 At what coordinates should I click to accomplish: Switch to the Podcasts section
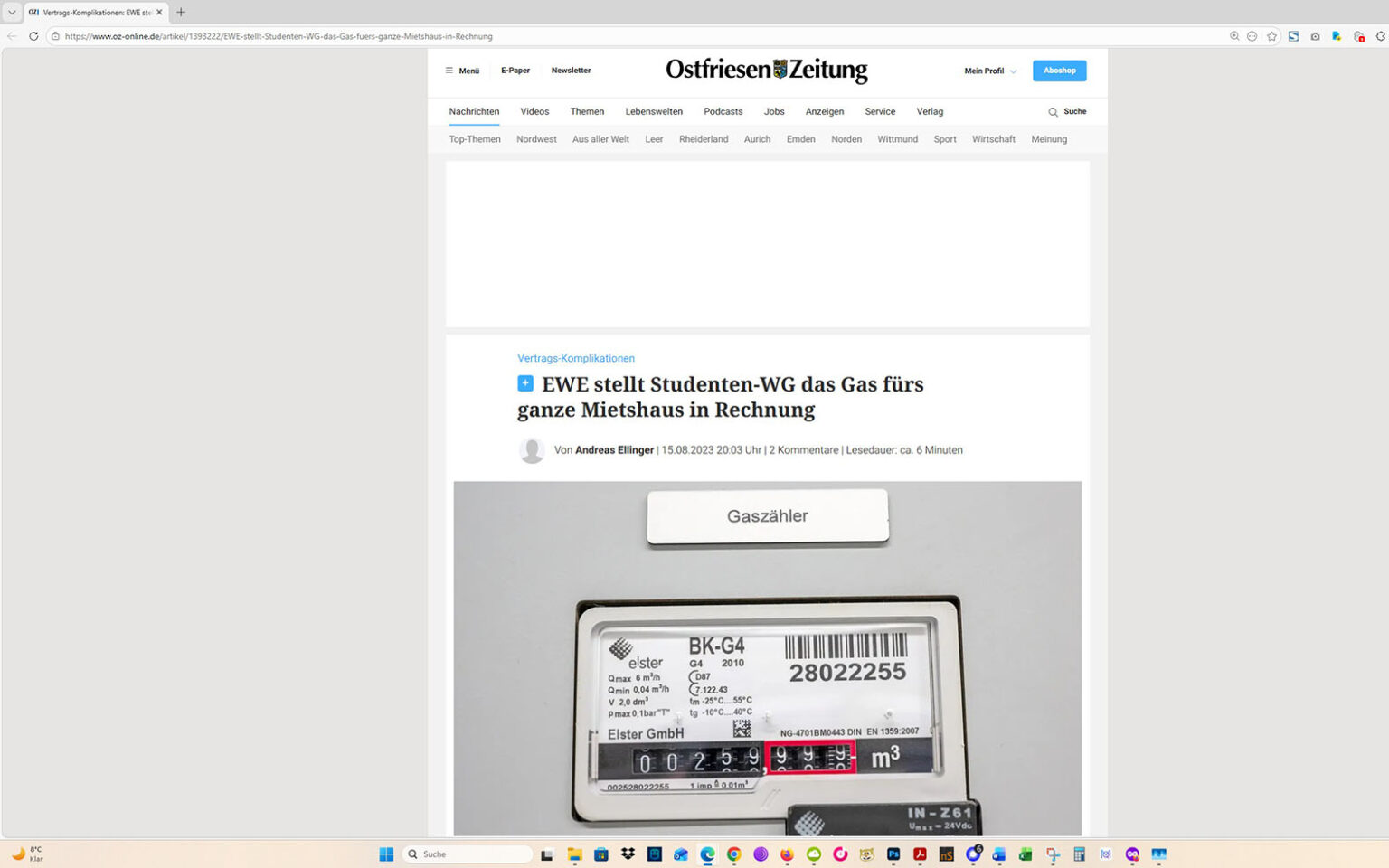[x=723, y=111]
